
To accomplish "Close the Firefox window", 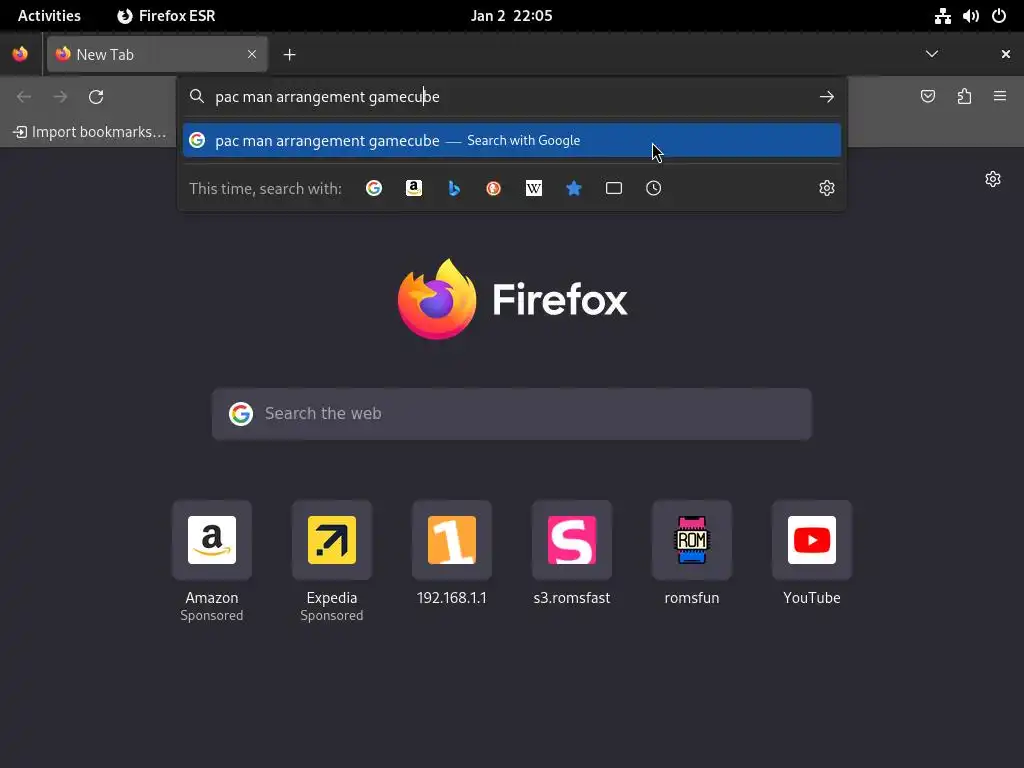I will pyautogui.click(x=1006, y=54).
